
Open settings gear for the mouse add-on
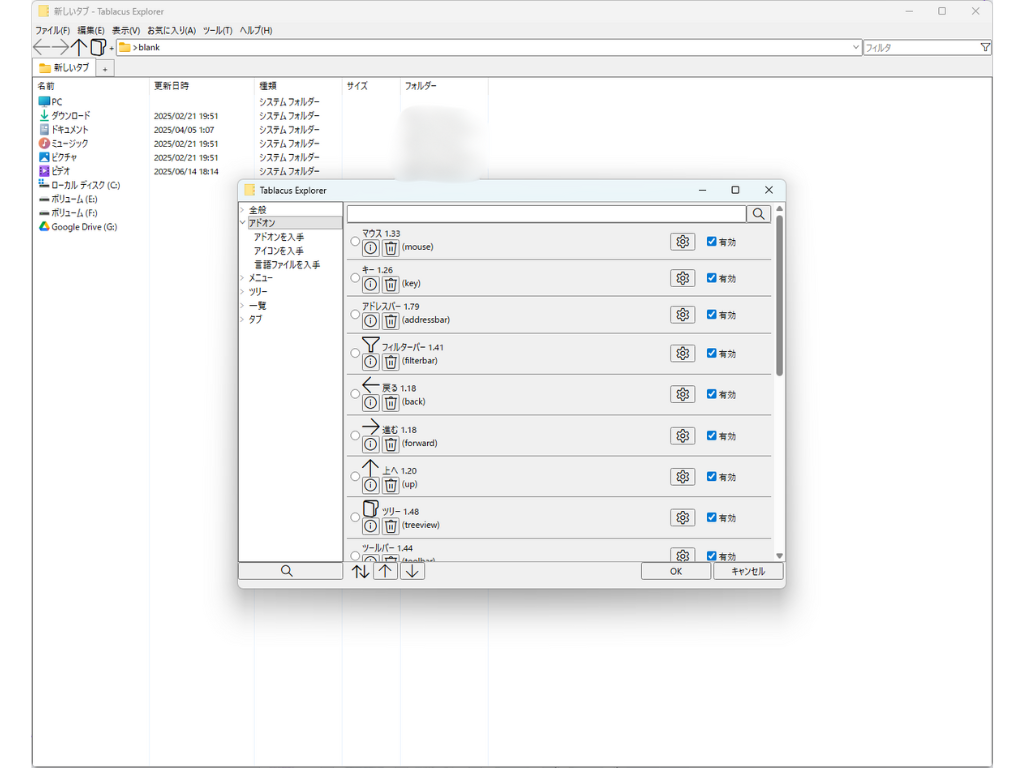tap(682, 242)
